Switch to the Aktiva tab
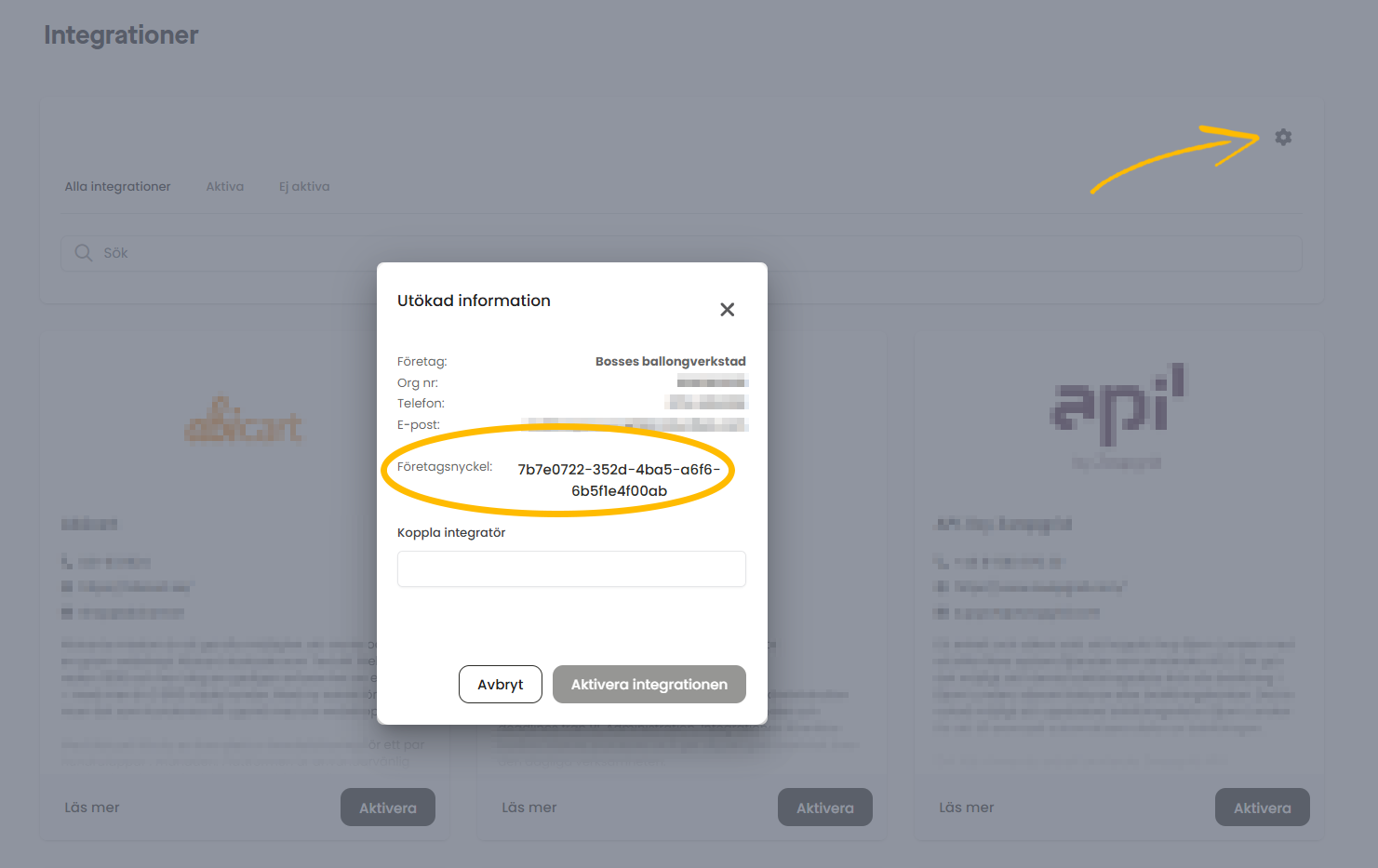The height and width of the screenshot is (868, 1378). [x=225, y=186]
